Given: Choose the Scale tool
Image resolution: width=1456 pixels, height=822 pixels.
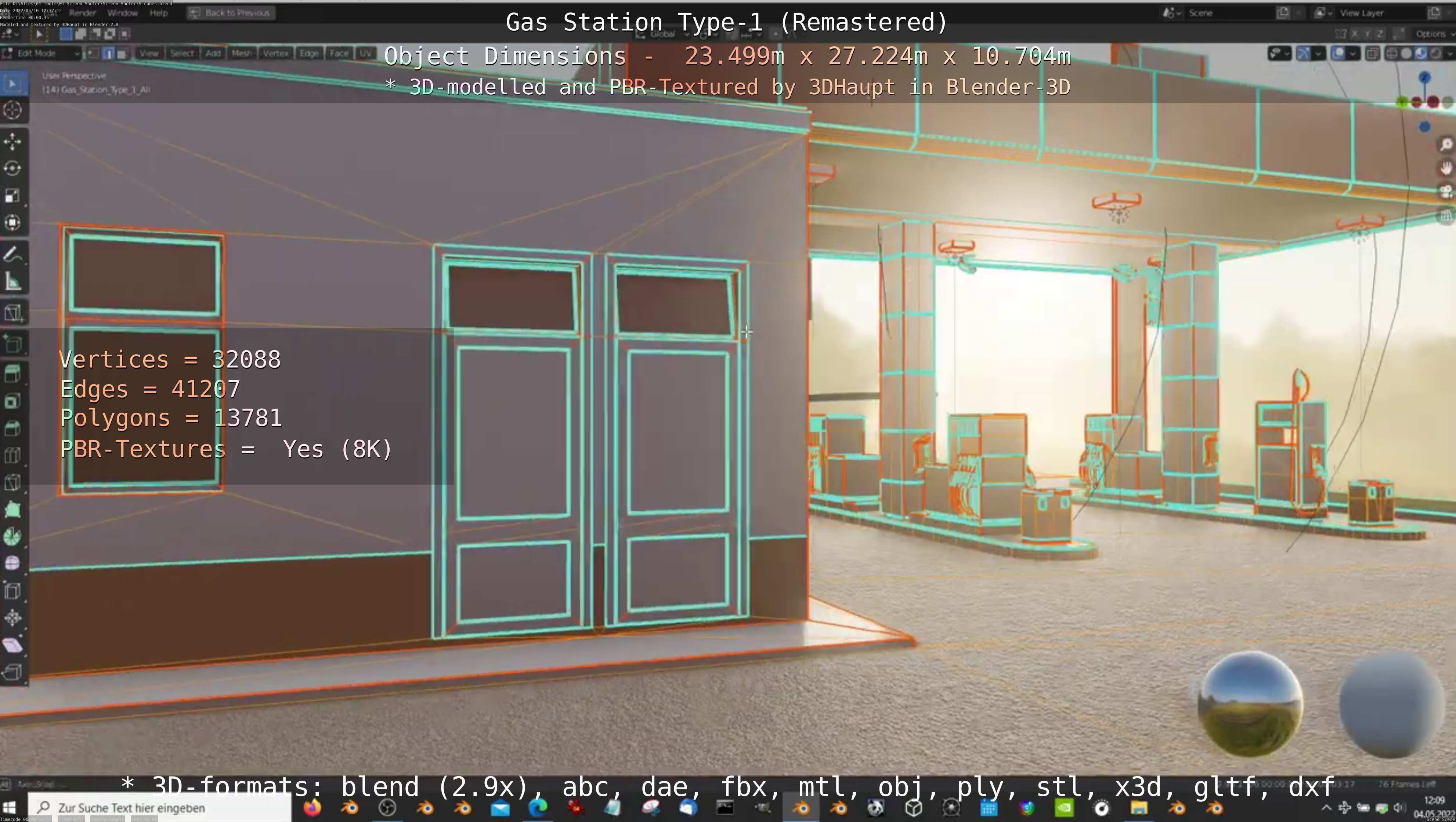Looking at the screenshot, I should coord(12,195).
